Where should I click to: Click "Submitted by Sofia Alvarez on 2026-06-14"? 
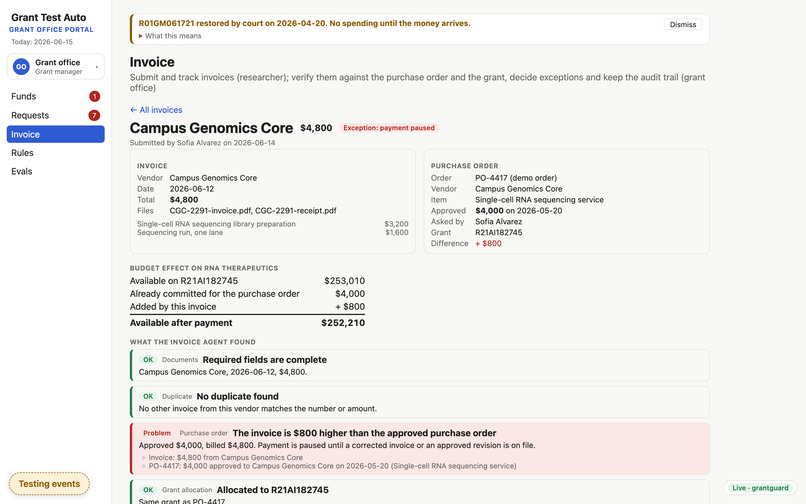tap(203, 142)
